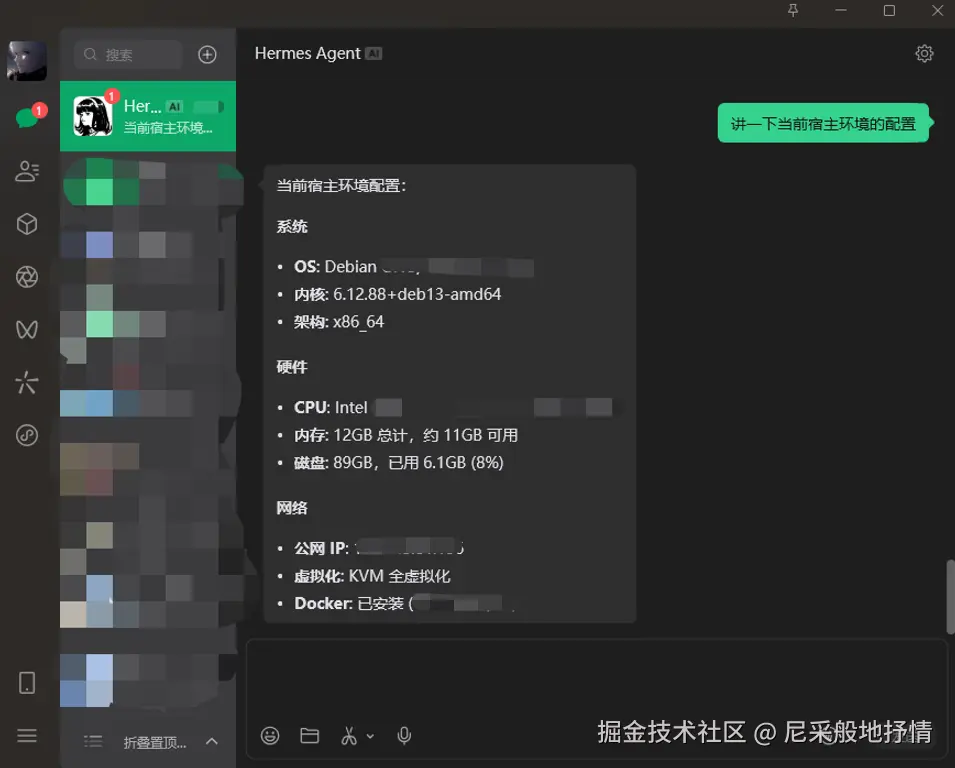The image size is (955, 768).
Task: Click the 磁盘 89GB line
Action: coord(399,463)
